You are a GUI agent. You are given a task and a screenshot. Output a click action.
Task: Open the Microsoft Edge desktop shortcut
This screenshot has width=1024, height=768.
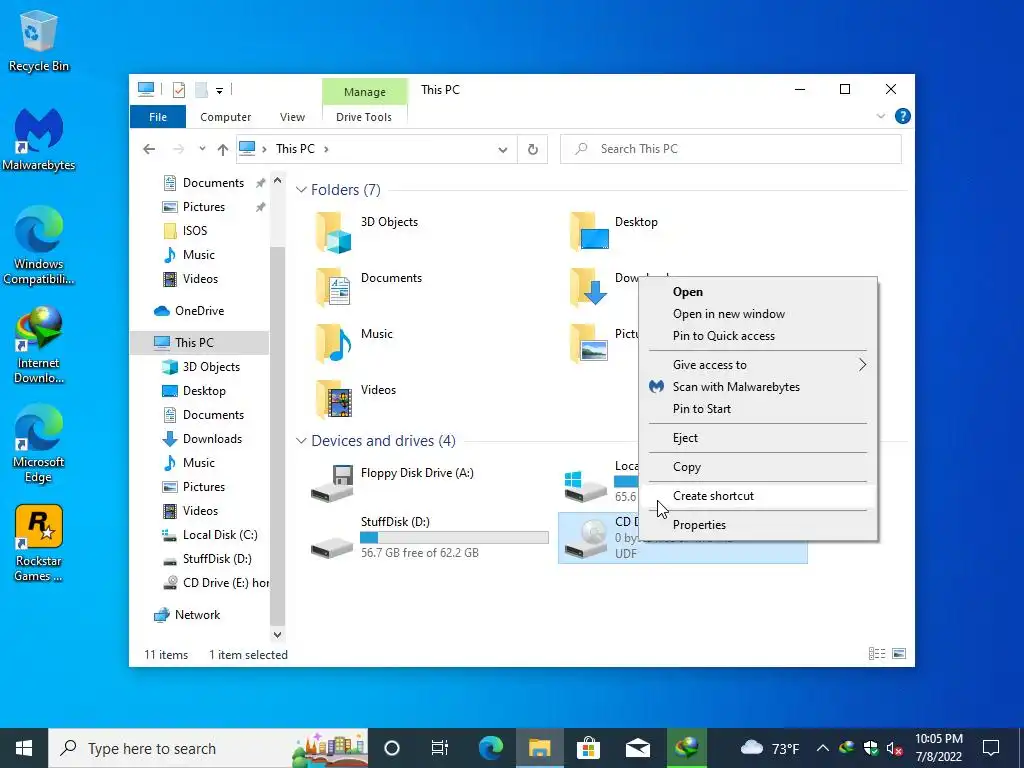coord(39,444)
